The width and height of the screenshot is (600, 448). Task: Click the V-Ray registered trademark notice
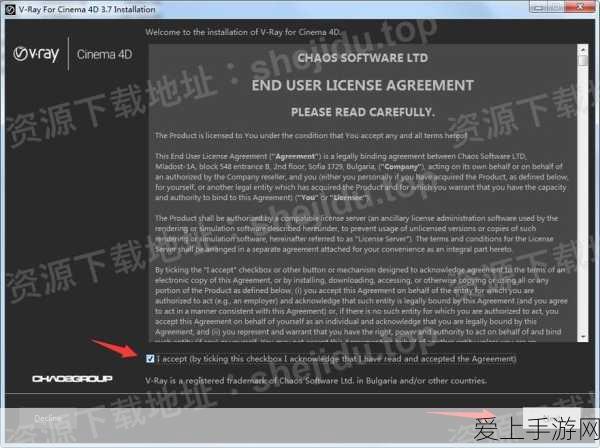(x=316, y=381)
